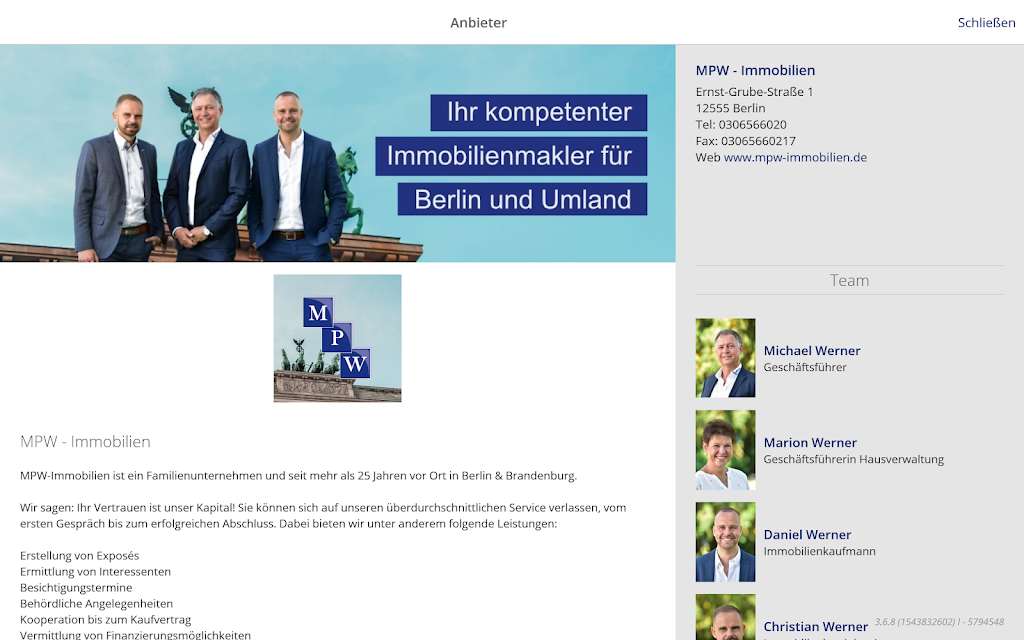
Task: Tap Daniel Werner's portrait photo
Action: [x=726, y=542]
